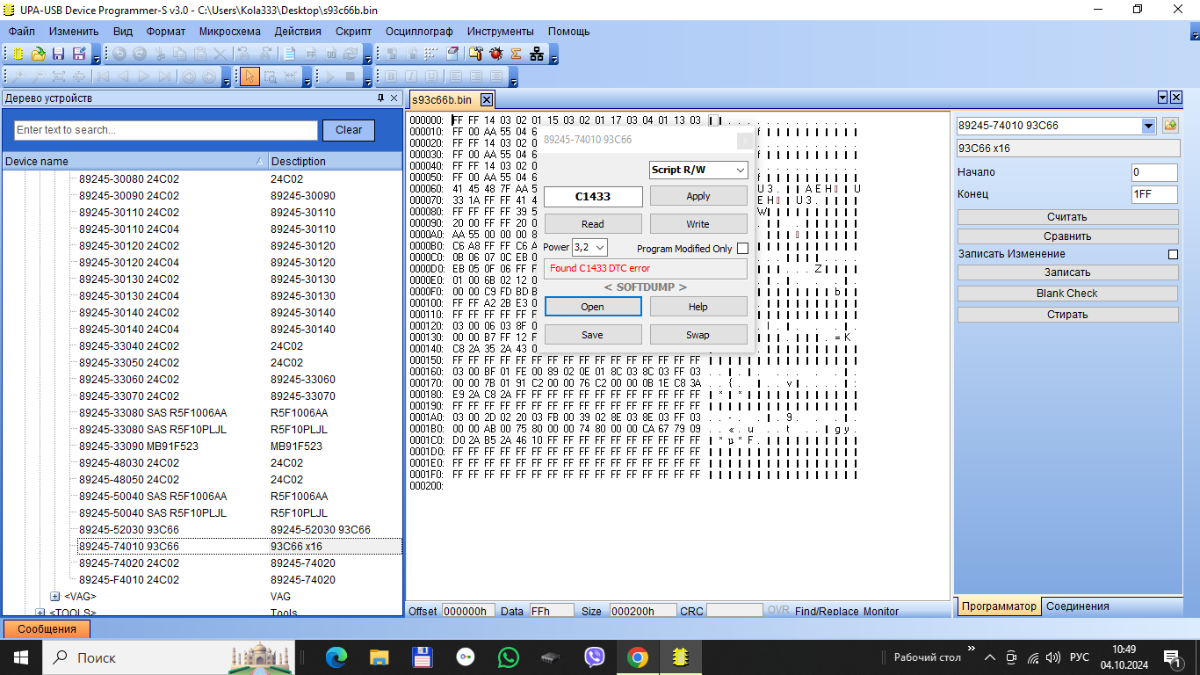This screenshot has height=675, width=1200.
Task: Expand the VAG tree node
Action: 56,596
